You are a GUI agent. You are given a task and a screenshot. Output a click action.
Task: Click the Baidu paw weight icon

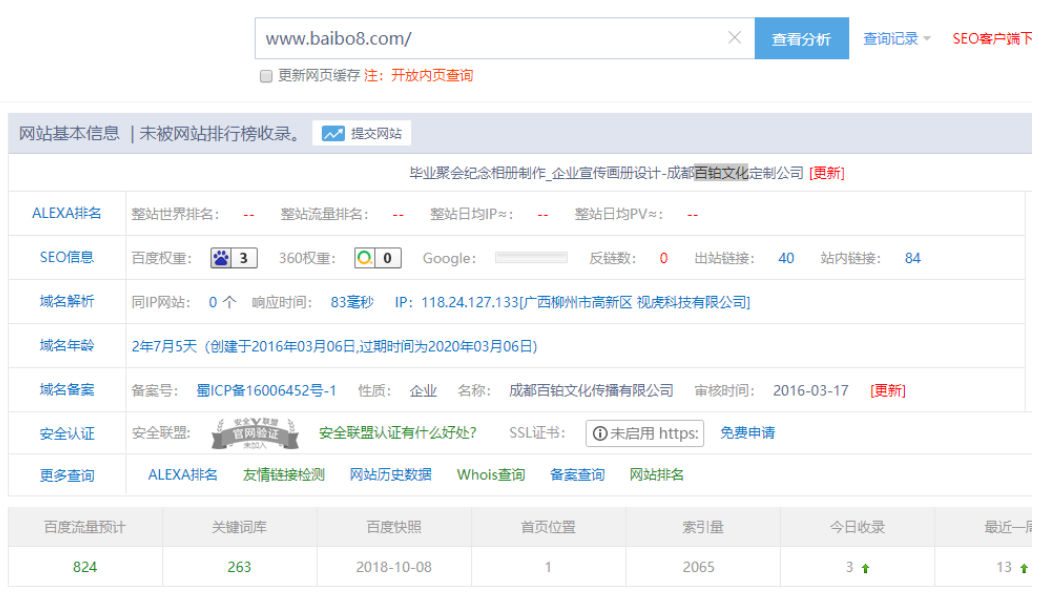click(x=221, y=258)
